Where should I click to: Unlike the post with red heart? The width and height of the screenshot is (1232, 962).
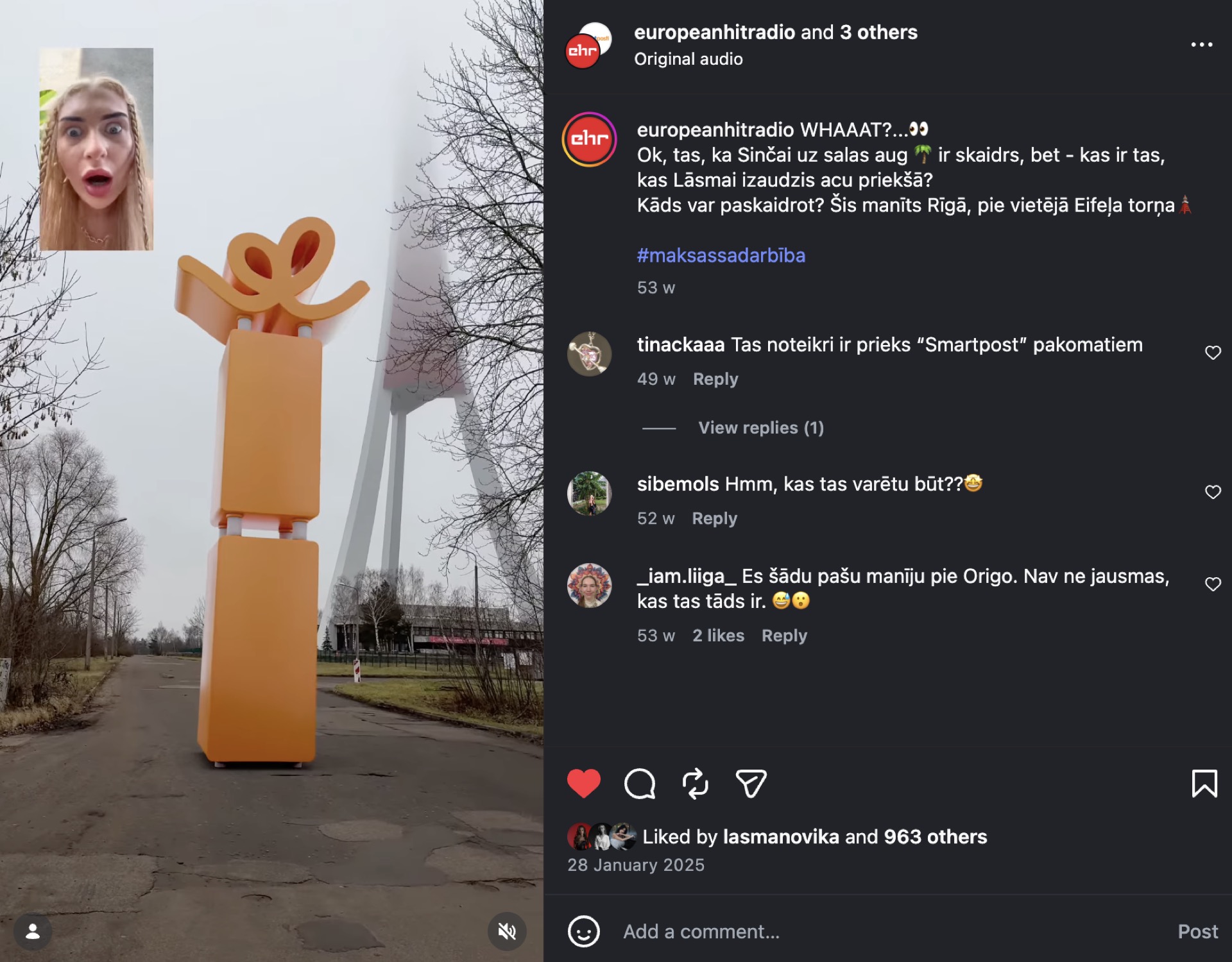(x=583, y=783)
